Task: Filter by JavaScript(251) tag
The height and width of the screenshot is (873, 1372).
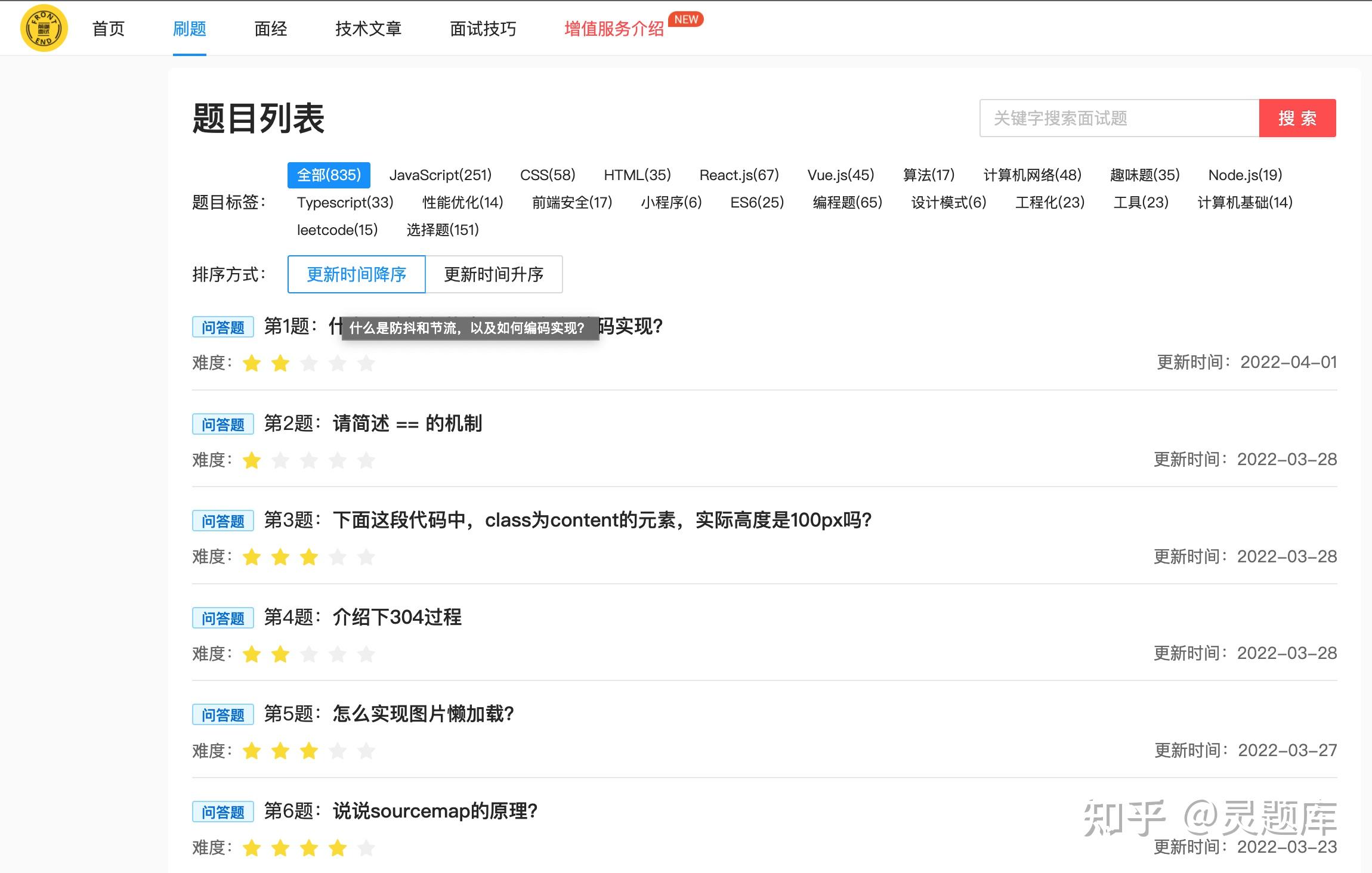Action: (440, 175)
